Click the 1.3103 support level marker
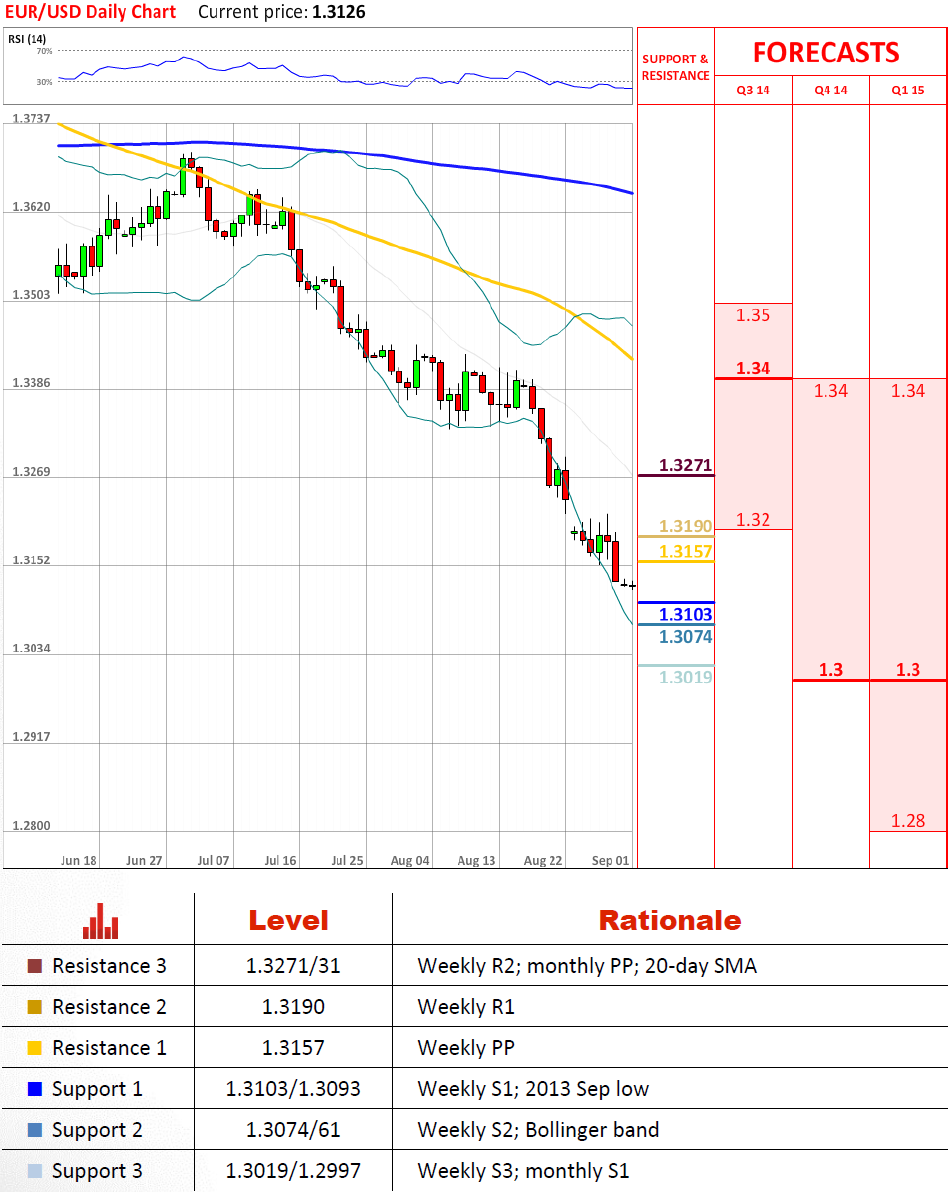Image resolution: width=950 pixels, height=1192 pixels. click(686, 614)
